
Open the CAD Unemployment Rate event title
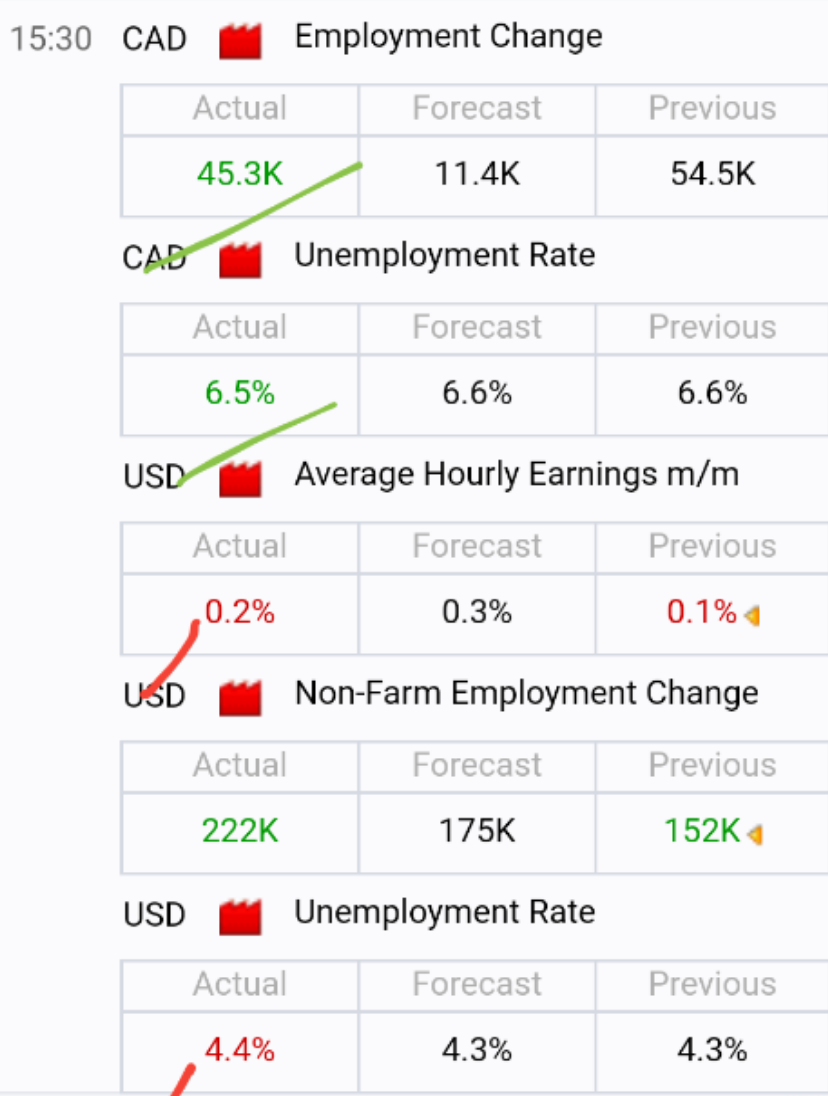tap(444, 255)
